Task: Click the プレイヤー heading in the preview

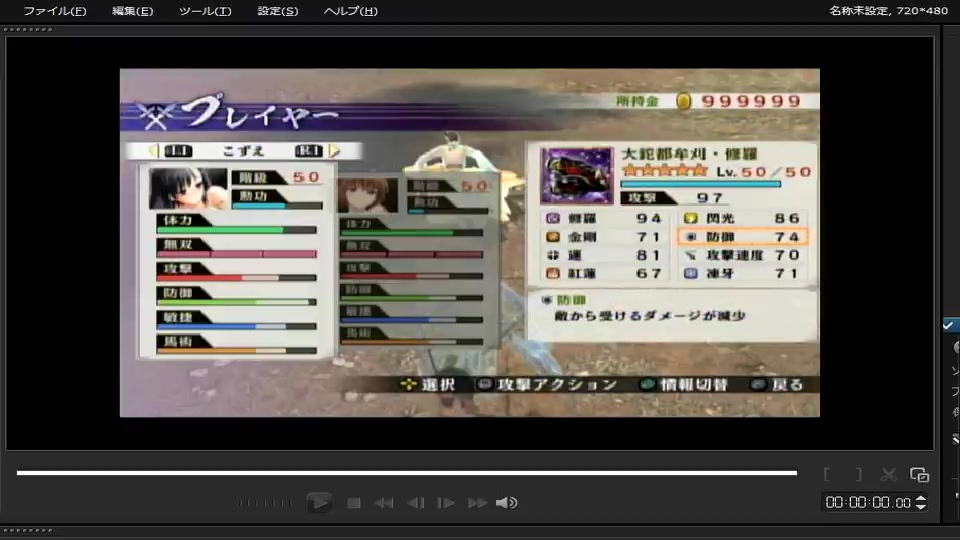Action: tap(262, 113)
